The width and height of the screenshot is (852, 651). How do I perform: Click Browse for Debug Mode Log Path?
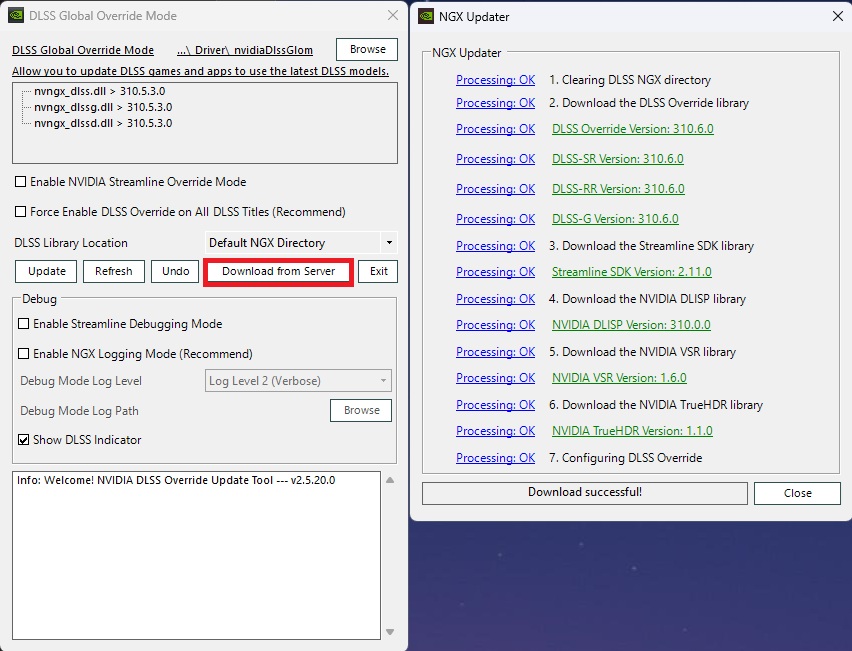point(361,410)
